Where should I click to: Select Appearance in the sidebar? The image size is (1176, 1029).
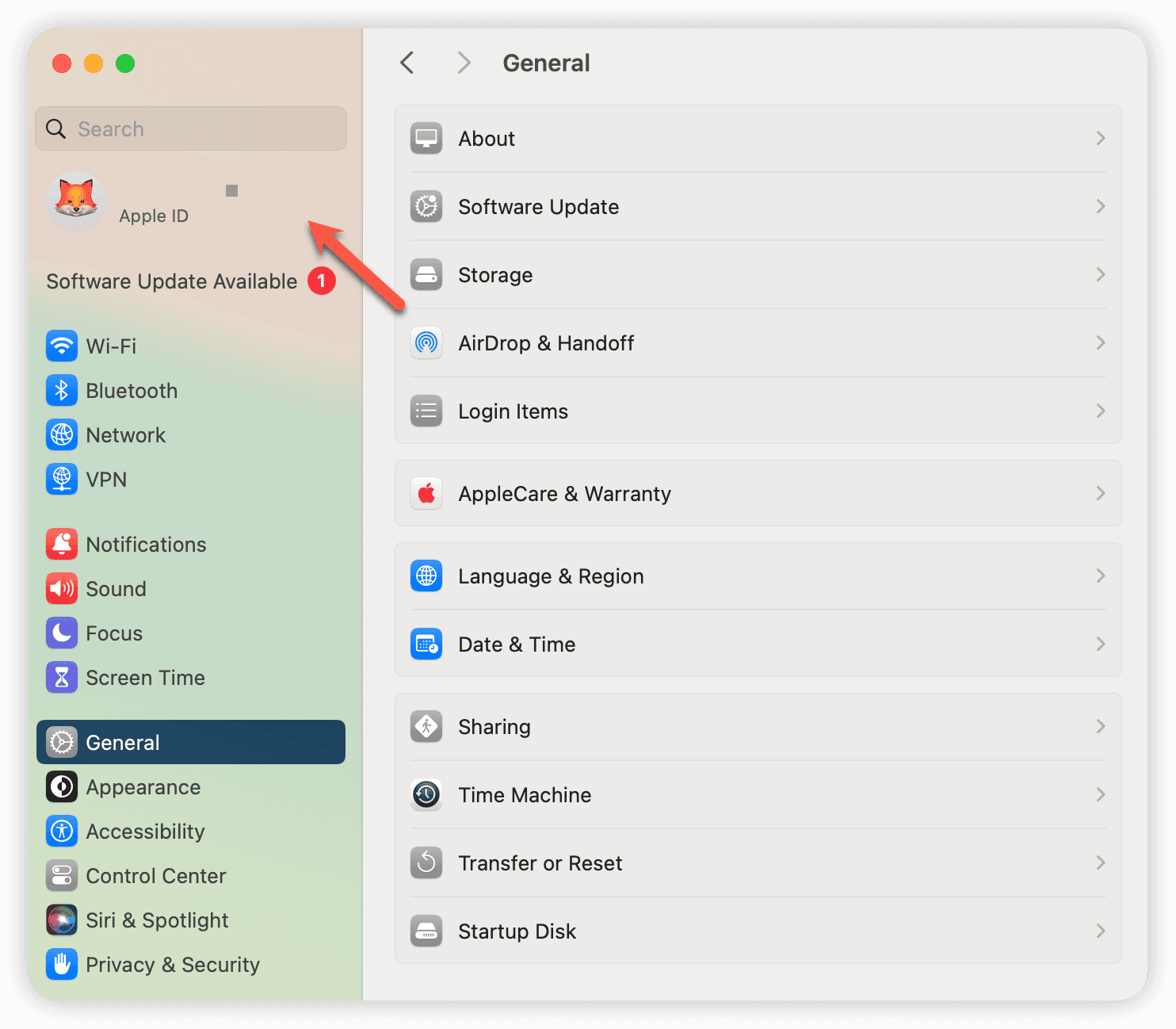click(x=191, y=786)
